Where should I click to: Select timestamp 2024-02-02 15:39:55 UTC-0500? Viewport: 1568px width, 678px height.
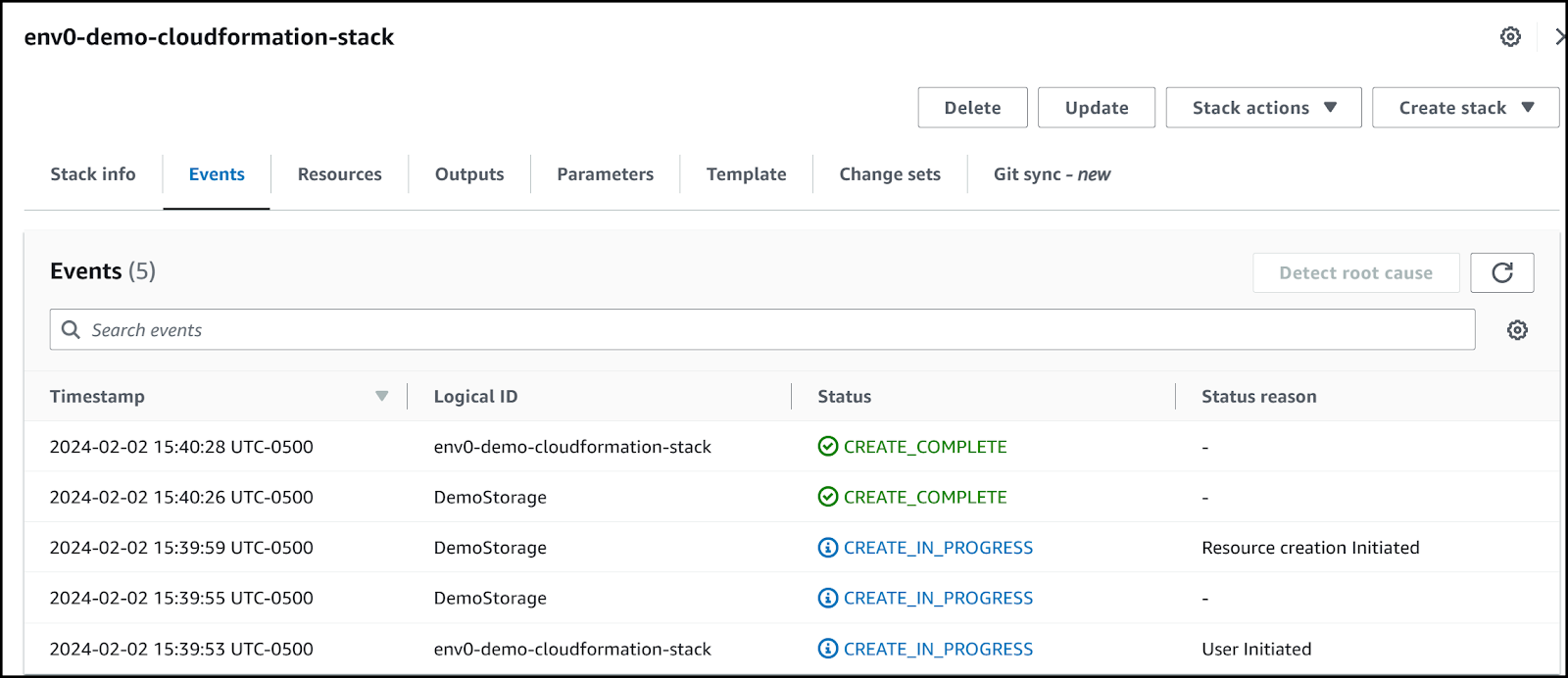[x=181, y=598]
